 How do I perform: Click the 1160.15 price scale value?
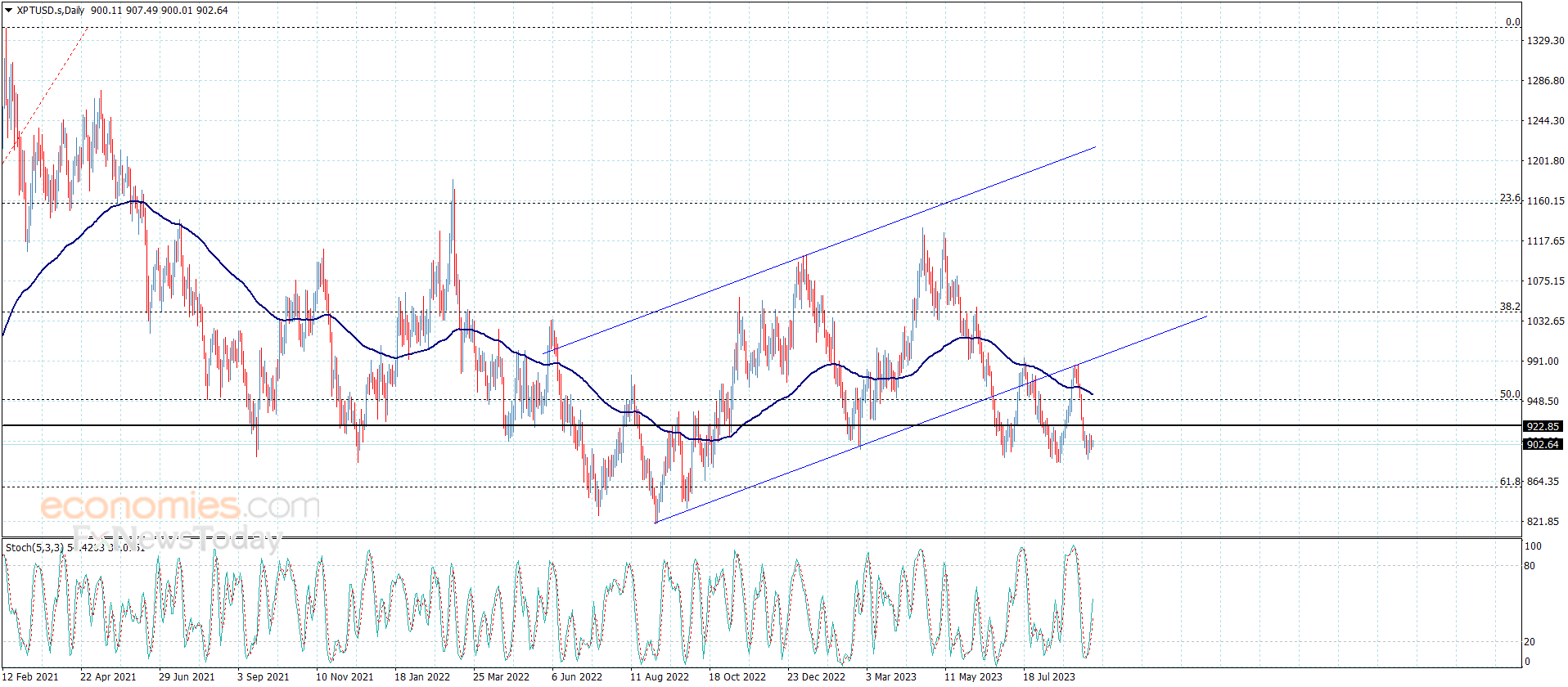point(1545,201)
